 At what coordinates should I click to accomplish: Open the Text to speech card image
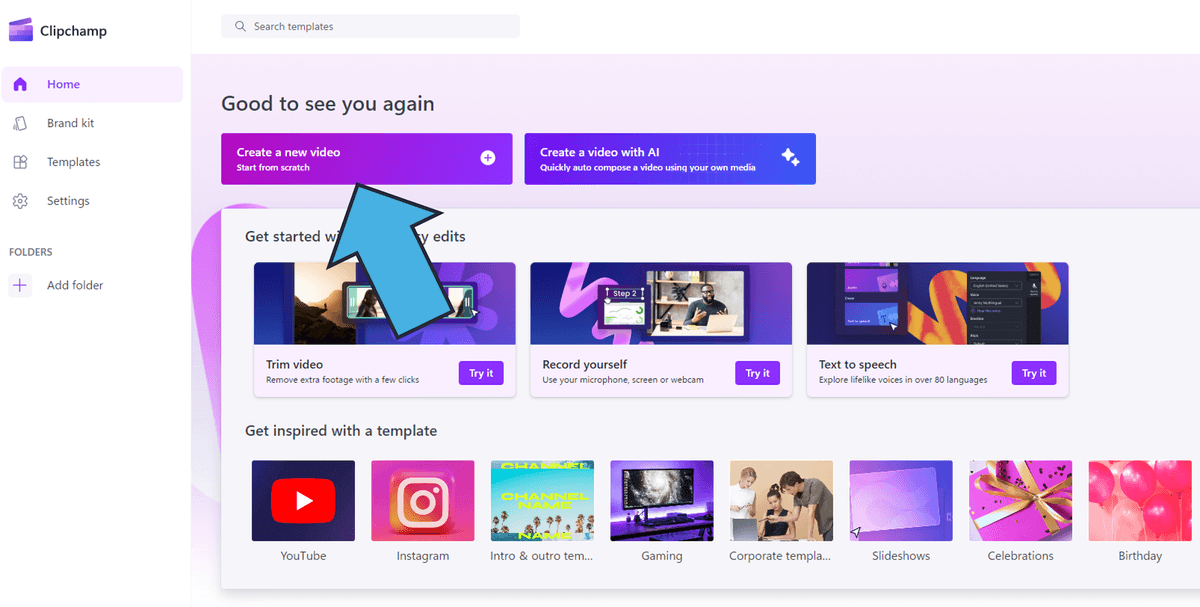pyautogui.click(x=937, y=304)
